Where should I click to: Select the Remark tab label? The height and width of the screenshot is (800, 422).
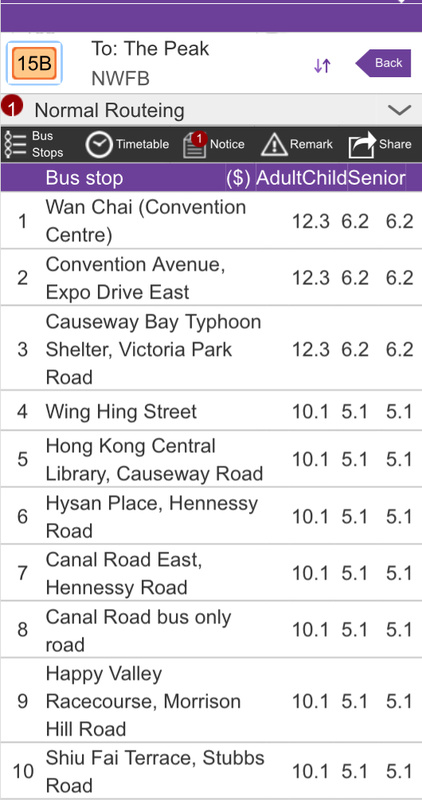pyautogui.click(x=311, y=144)
